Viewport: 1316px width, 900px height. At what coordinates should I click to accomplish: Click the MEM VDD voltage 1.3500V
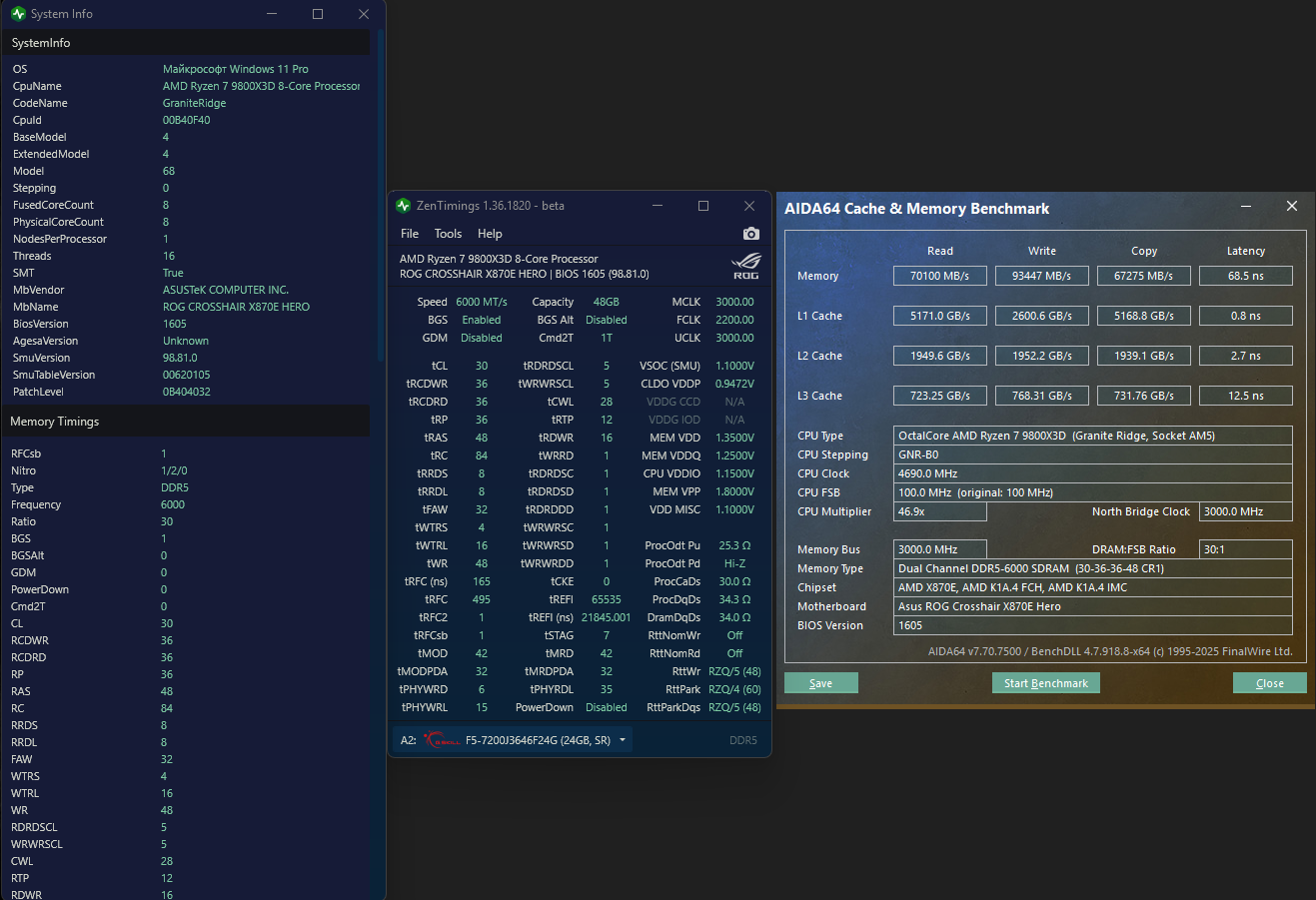(734, 438)
